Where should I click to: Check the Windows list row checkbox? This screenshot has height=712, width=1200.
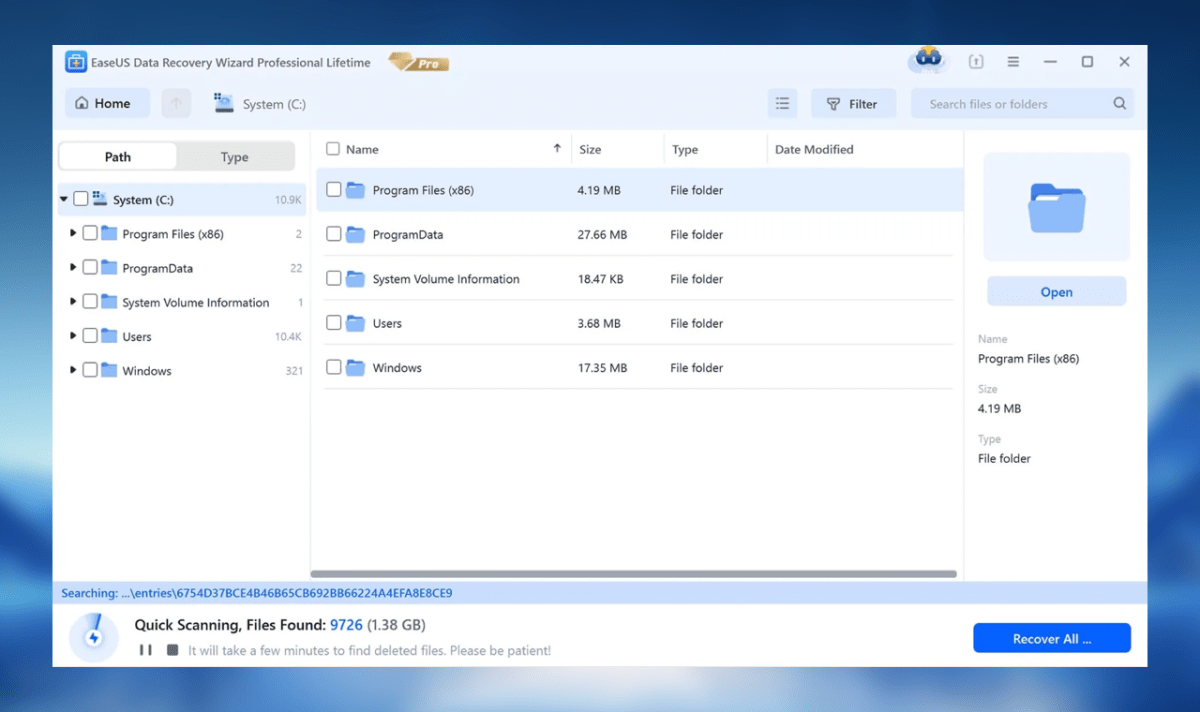[333, 368]
